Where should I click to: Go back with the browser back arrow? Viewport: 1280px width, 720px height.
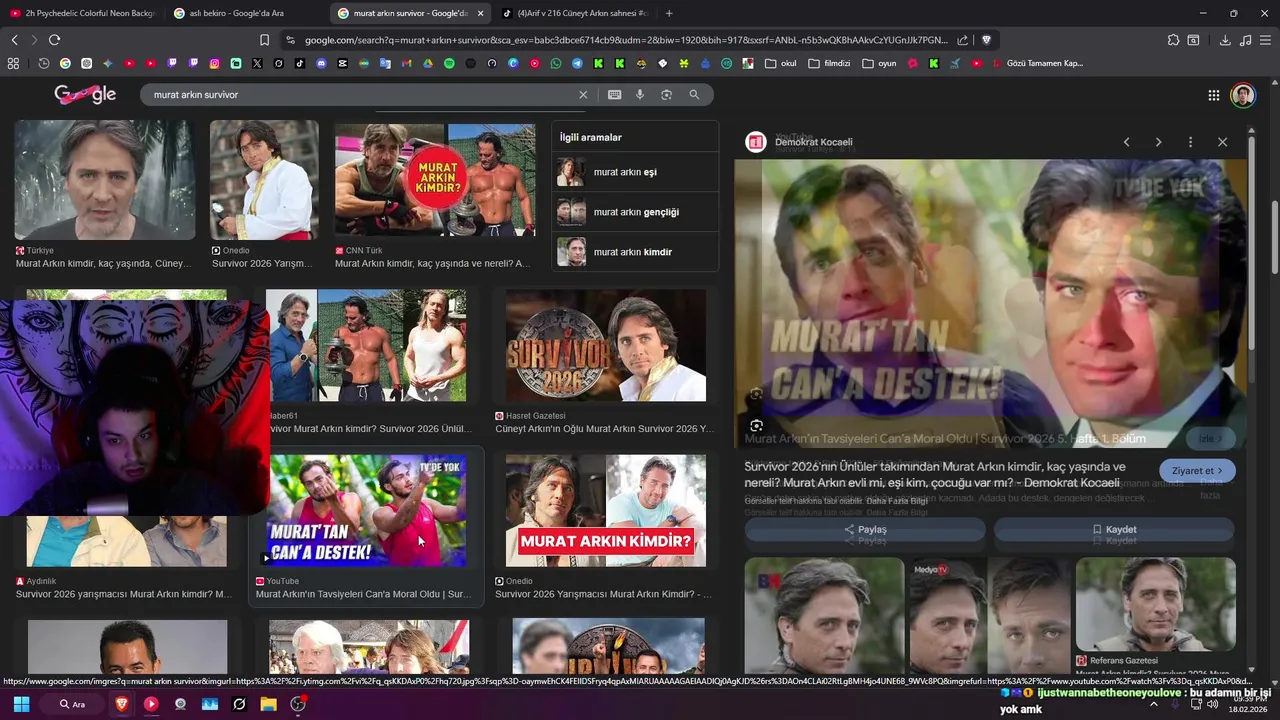tap(14, 40)
